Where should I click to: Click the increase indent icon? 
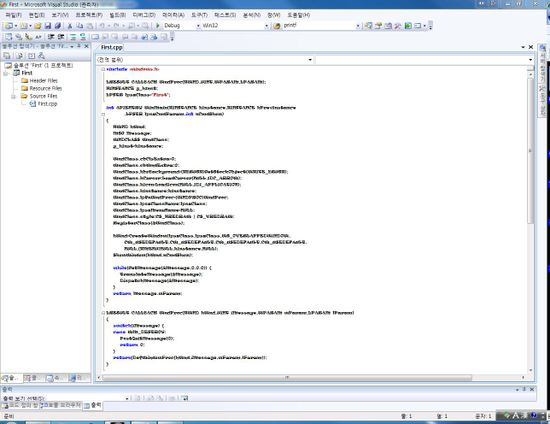[61, 37]
